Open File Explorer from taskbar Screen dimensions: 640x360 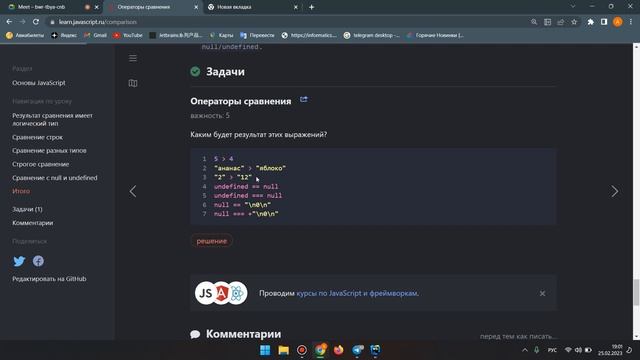pyautogui.click(x=284, y=350)
